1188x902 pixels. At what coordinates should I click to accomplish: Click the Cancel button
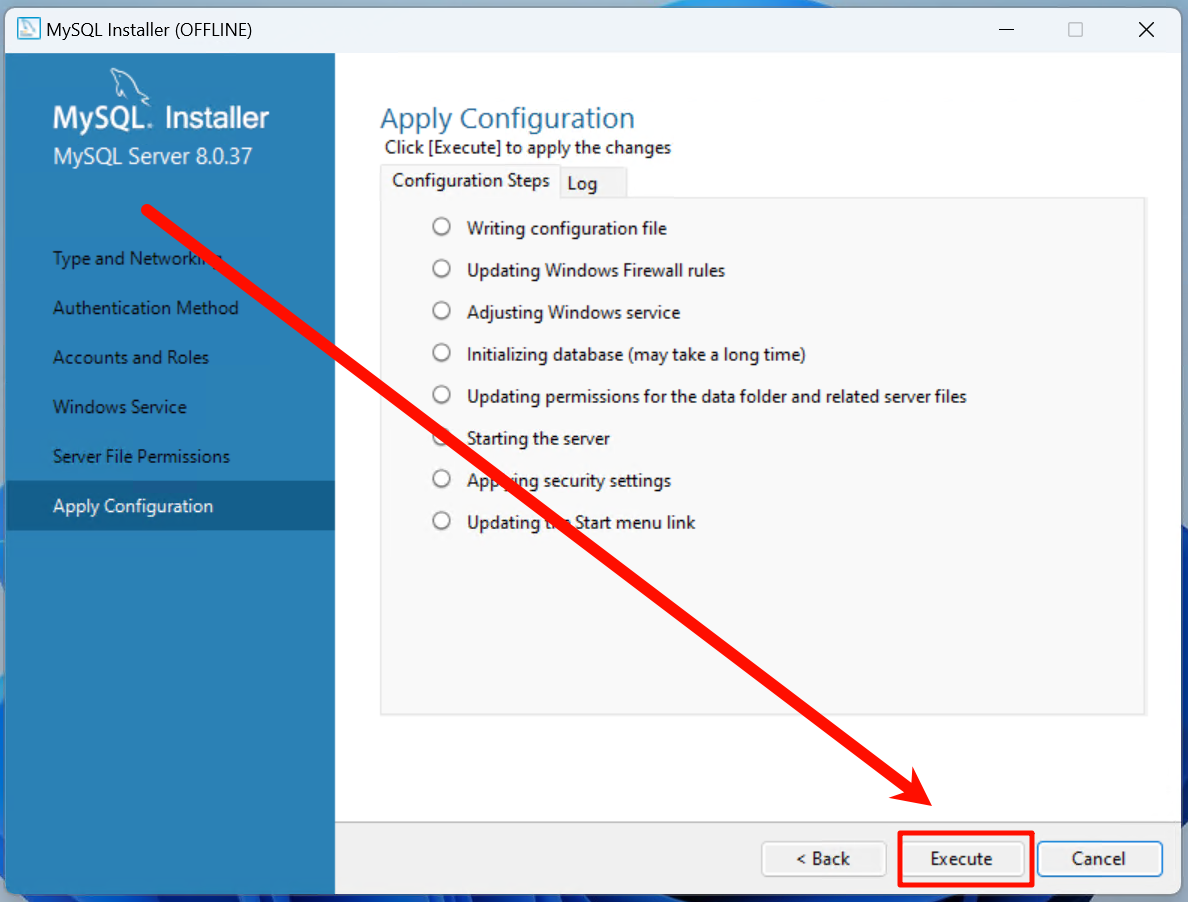1099,859
